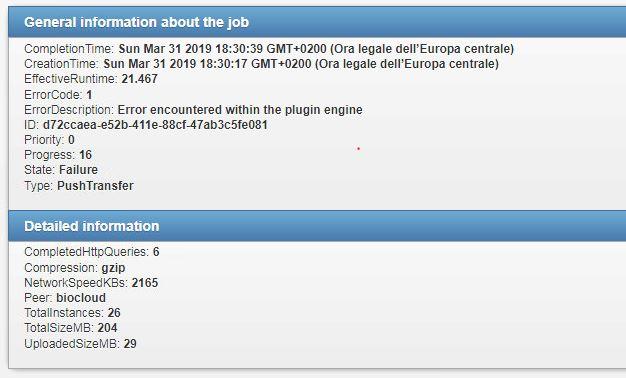
Task: Click the EffectiveRuntime value 21.467
Action: click(139, 79)
